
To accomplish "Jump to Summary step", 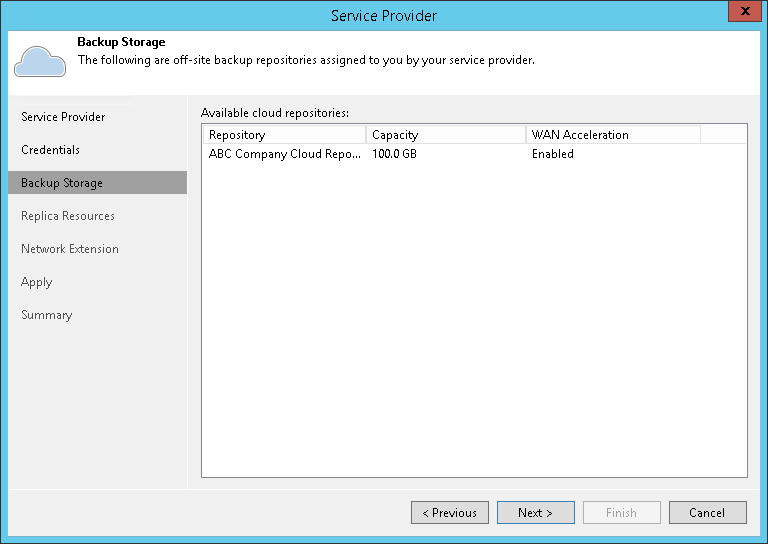I will point(47,315).
